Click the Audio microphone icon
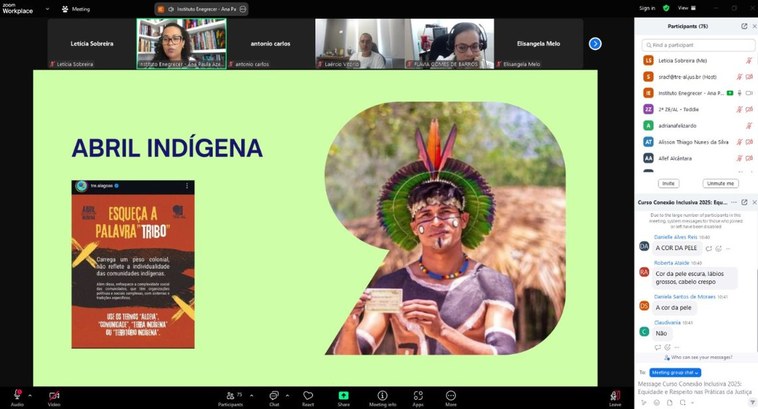Screen dimensions: 758x409 coord(17,395)
